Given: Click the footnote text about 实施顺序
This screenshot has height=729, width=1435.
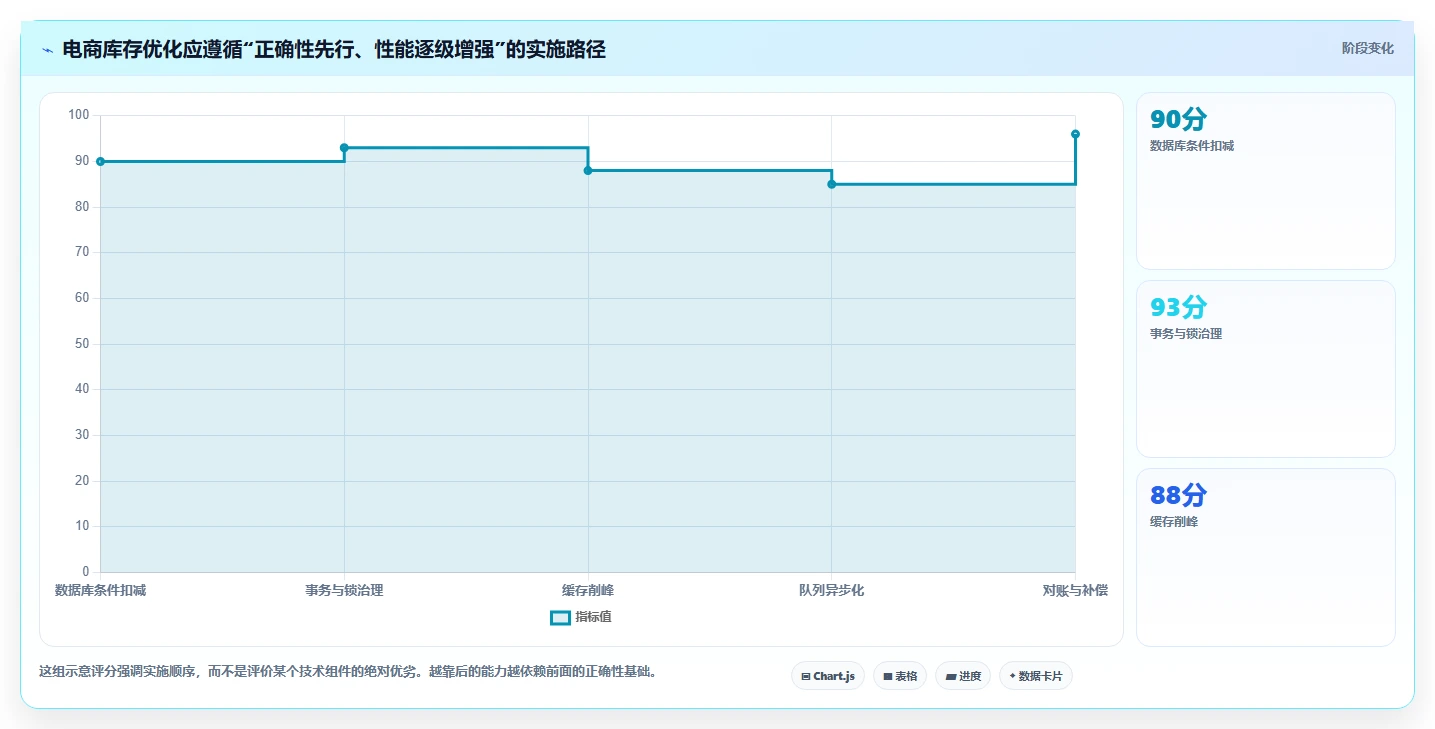Looking at the screenshot, I should click(x=350, y=672).
